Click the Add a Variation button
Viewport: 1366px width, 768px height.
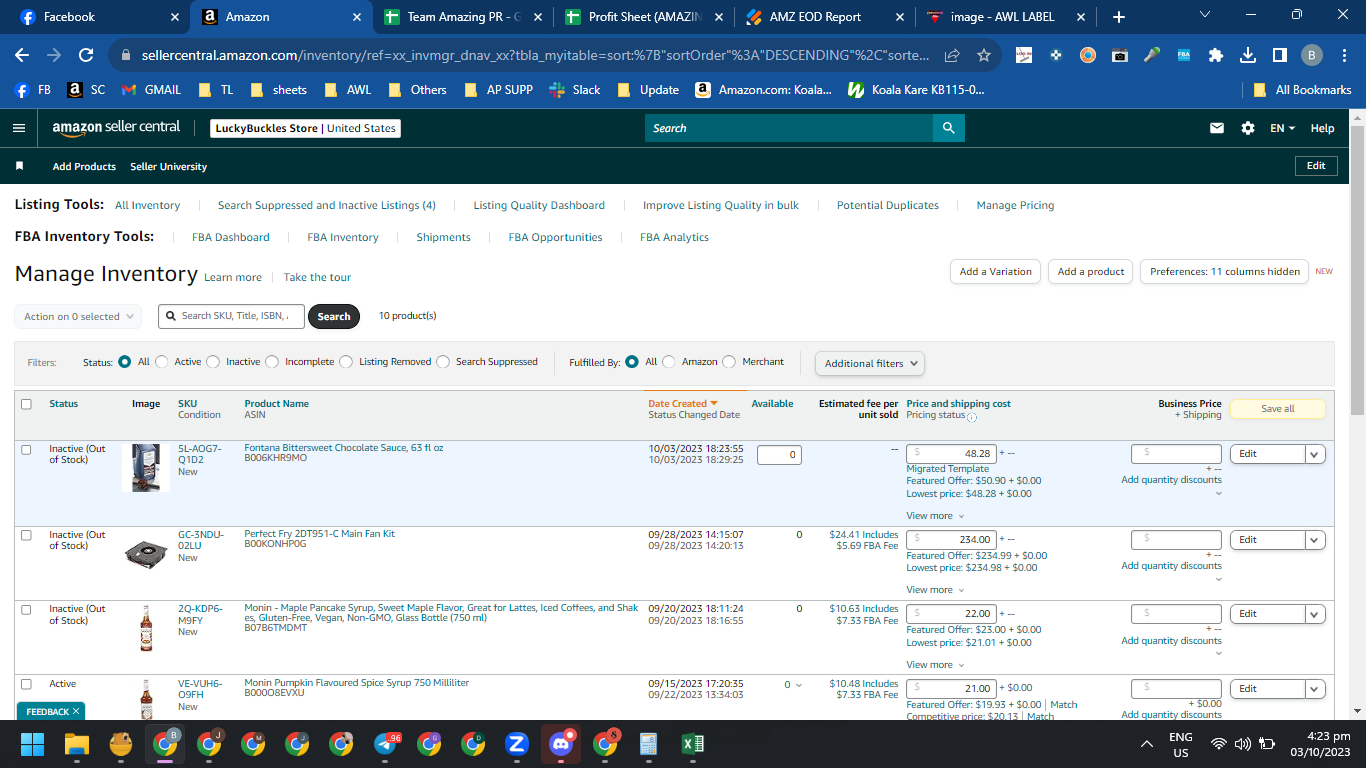click(995, 272)
